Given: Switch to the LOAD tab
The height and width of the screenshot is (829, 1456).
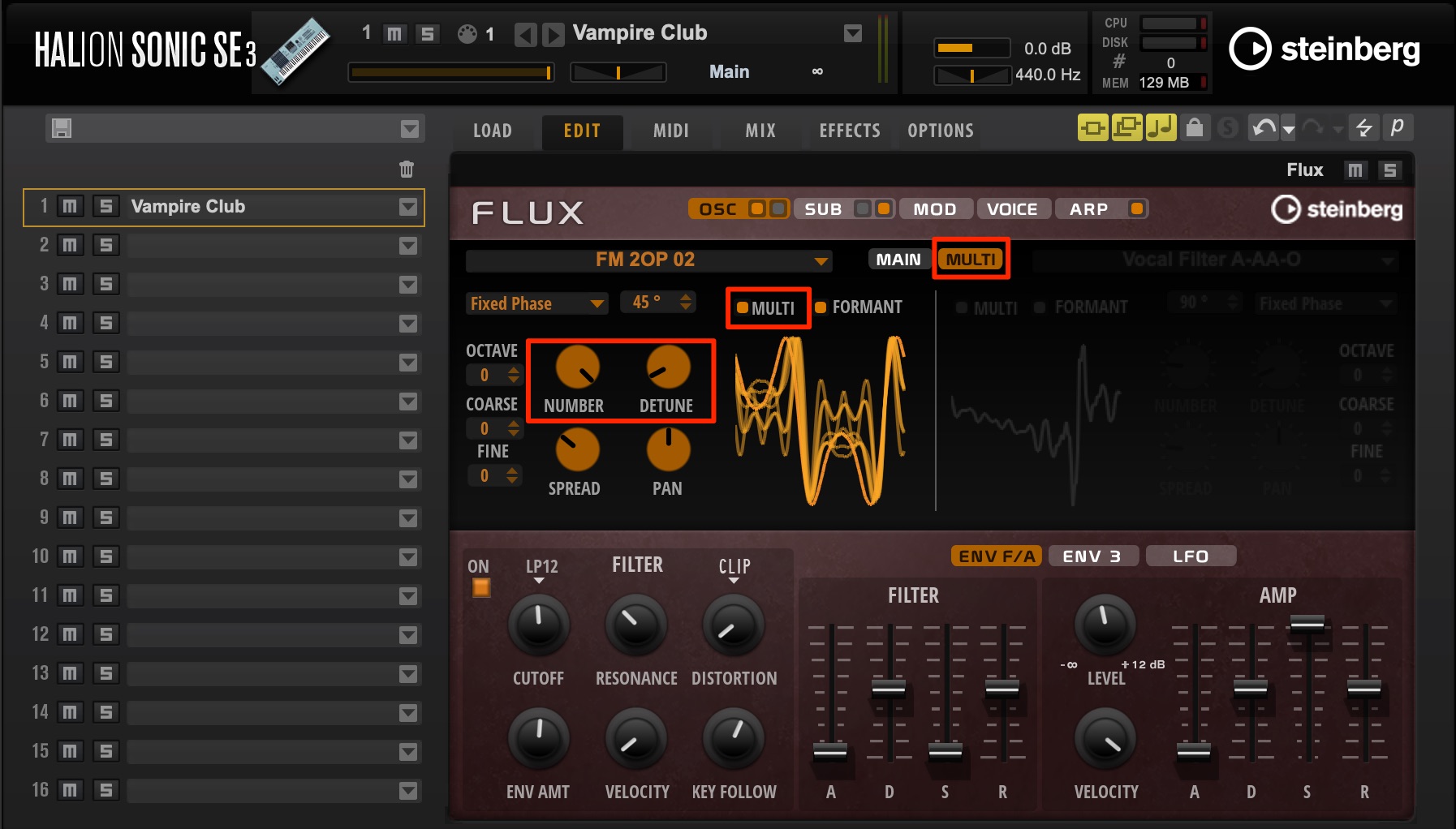Looking at the screenshot, I should coord(493,131).
